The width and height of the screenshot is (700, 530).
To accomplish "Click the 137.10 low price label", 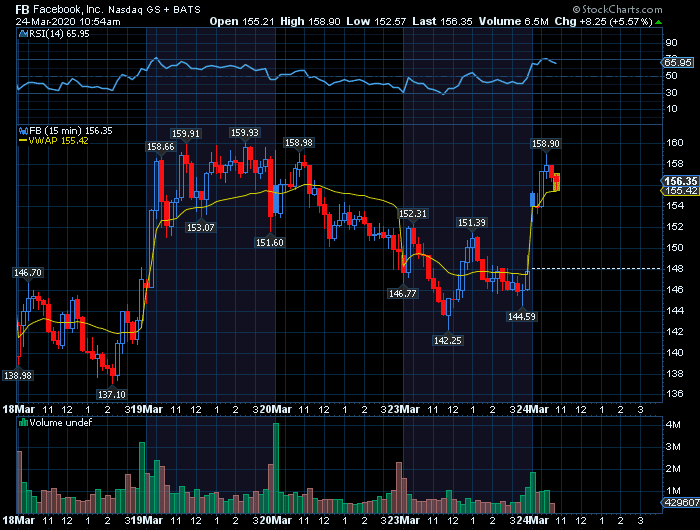I will [x=112, y=394].
